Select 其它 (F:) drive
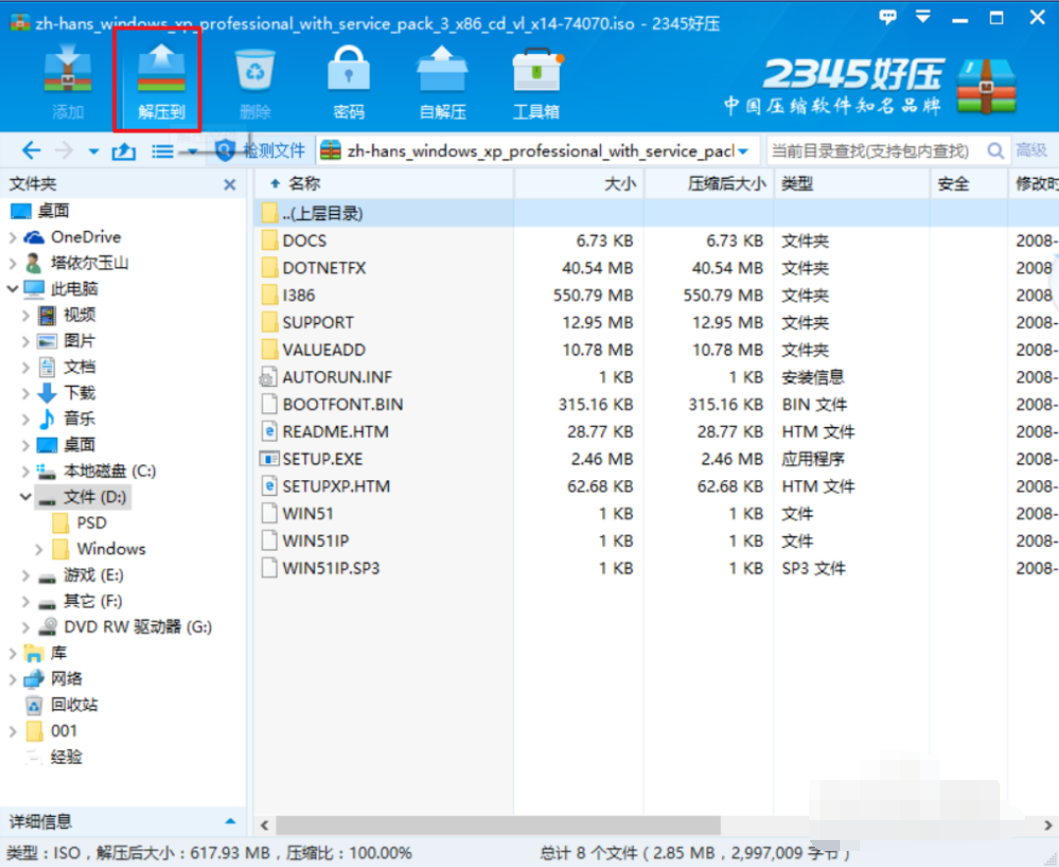The image size is (1059, 867). point(93,601)
